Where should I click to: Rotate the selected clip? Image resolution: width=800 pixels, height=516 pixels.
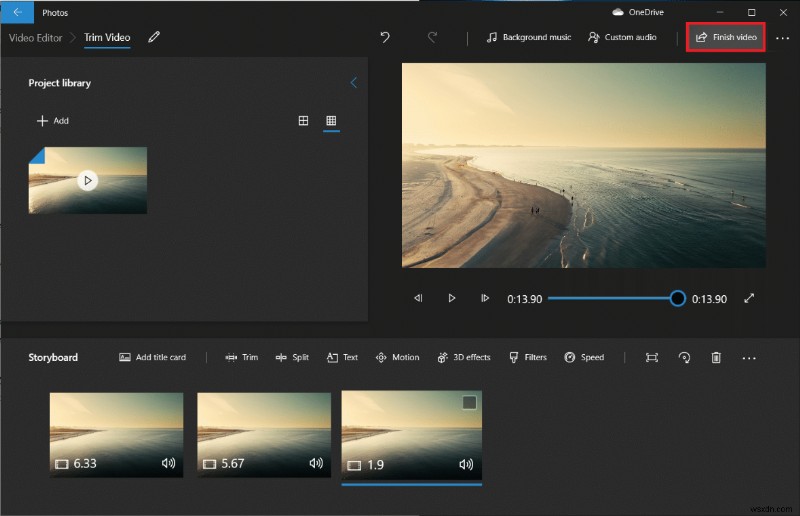point(684,357)
